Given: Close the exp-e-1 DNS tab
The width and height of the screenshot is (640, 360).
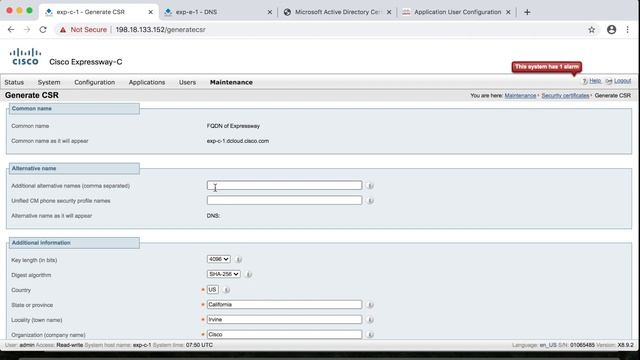Looking at the screenshot, I should tap(269, 12).
